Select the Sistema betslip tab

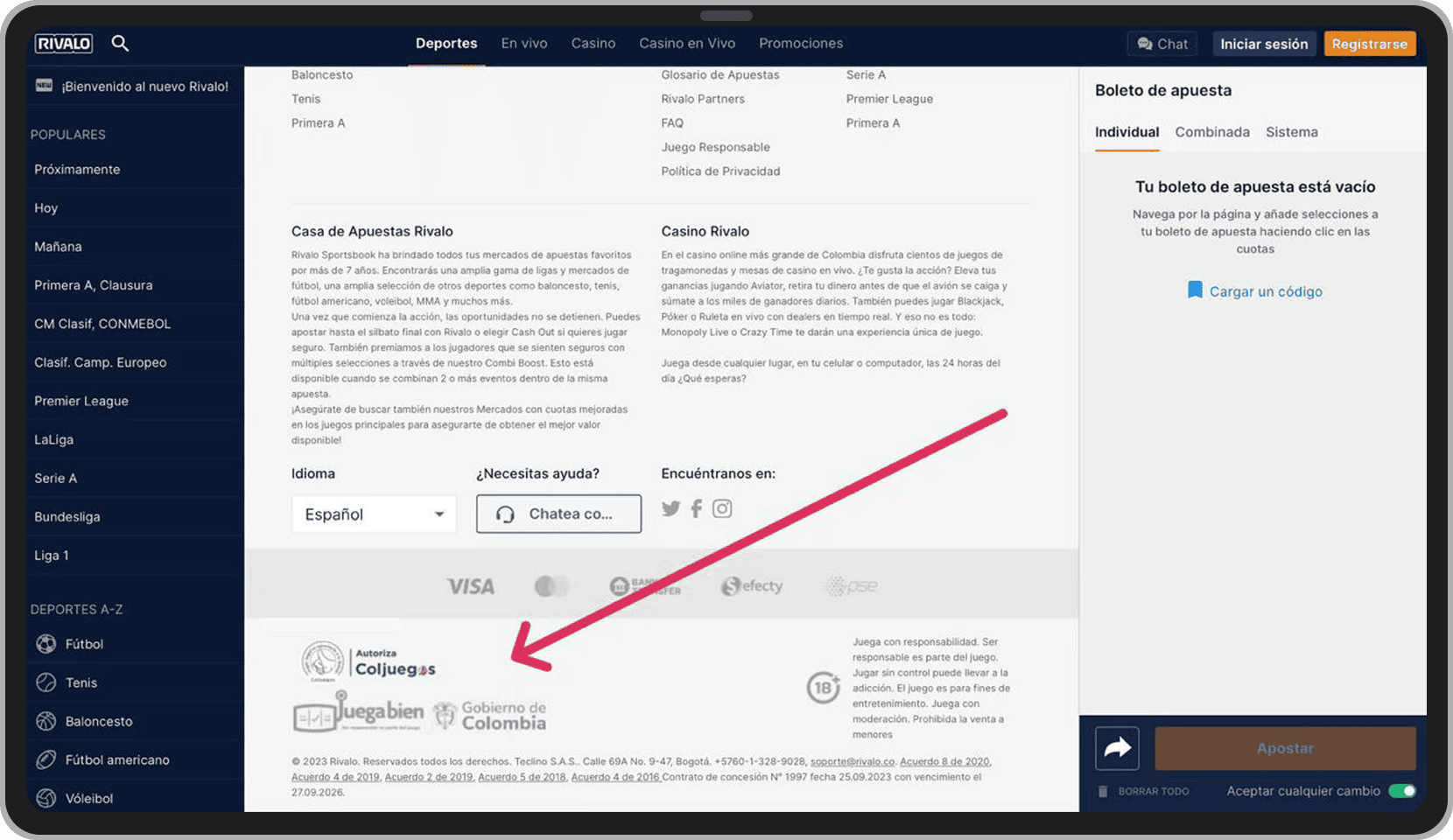point(1292,132)
